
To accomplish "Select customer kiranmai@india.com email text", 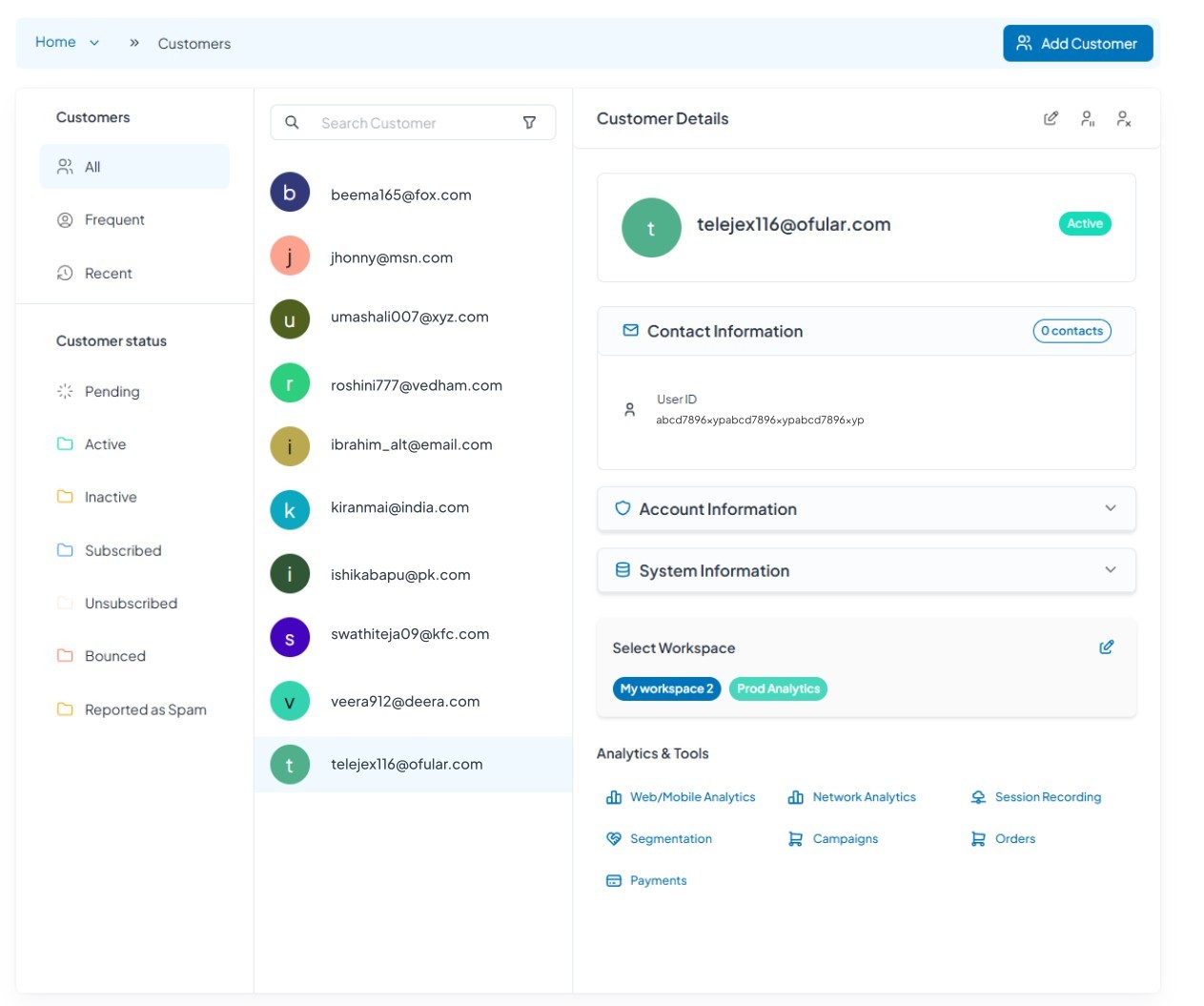I will [399, 507].
